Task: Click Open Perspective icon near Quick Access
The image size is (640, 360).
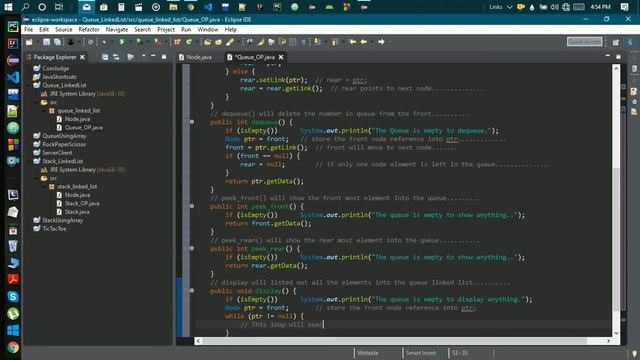Action: tap(616, 42)
